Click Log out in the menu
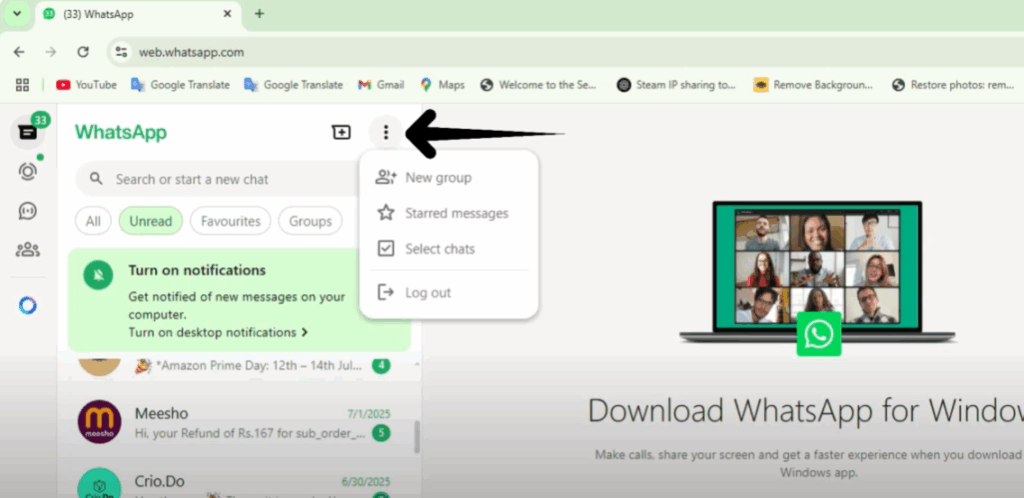 [x=428, y=293]
